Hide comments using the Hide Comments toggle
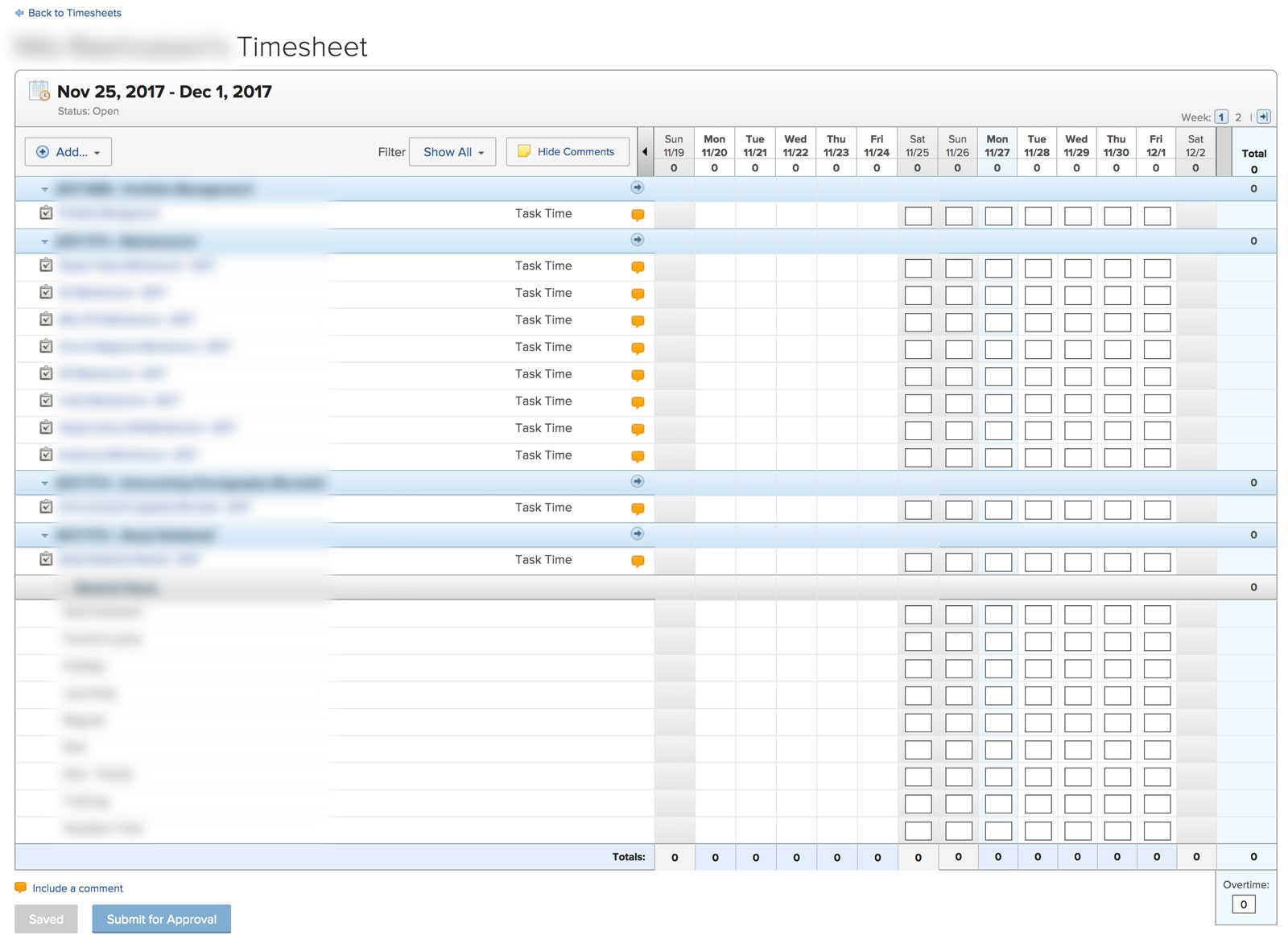This screenshot has height=935, width=1288. (567, 151)
